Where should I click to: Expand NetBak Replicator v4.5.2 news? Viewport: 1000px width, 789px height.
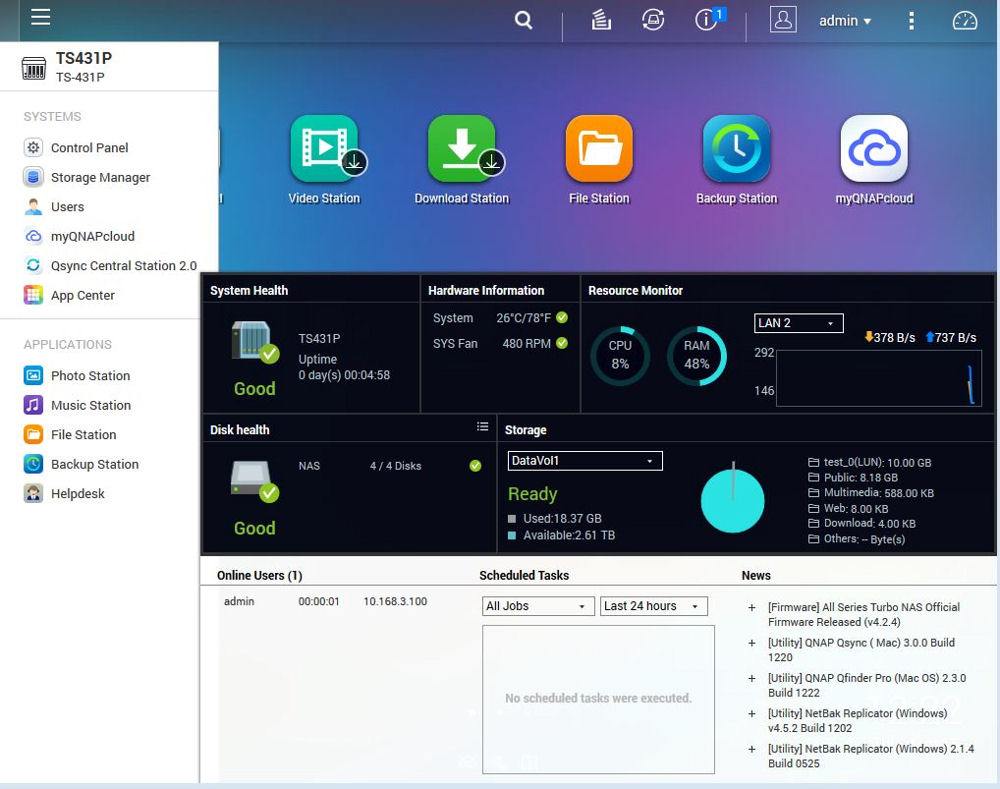coord(752,714)
